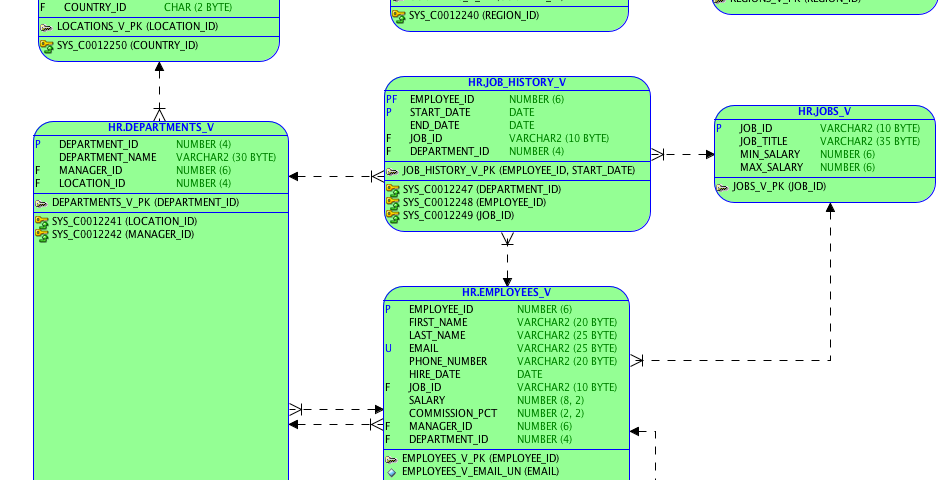Click MIN_SALARY column in HR.JOBS_V
This screenshot has height=480, width=949.
tap(770, 154)
